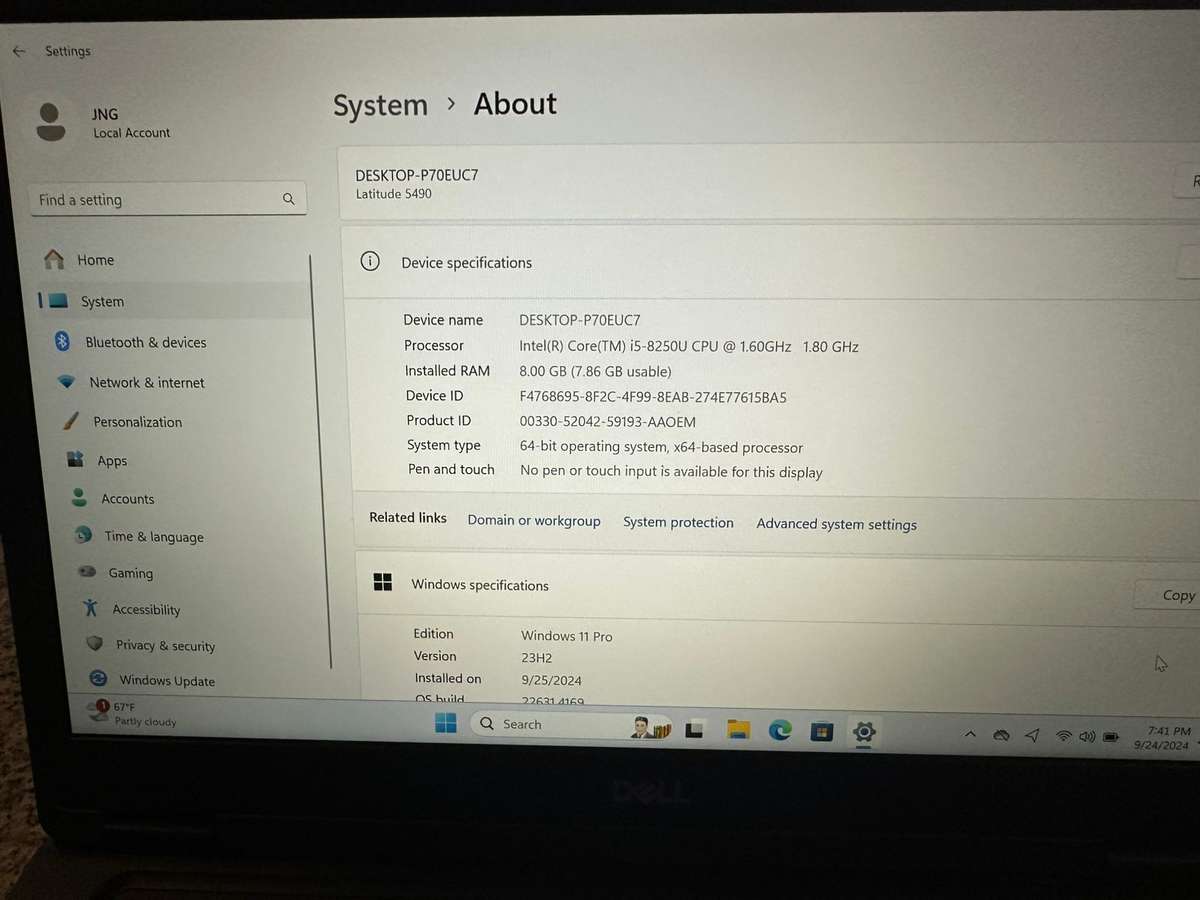Launch Microsoft Edge from the taskbar
The height and width of the screenshot is (900, 1200).
click(x=779, y=731)
